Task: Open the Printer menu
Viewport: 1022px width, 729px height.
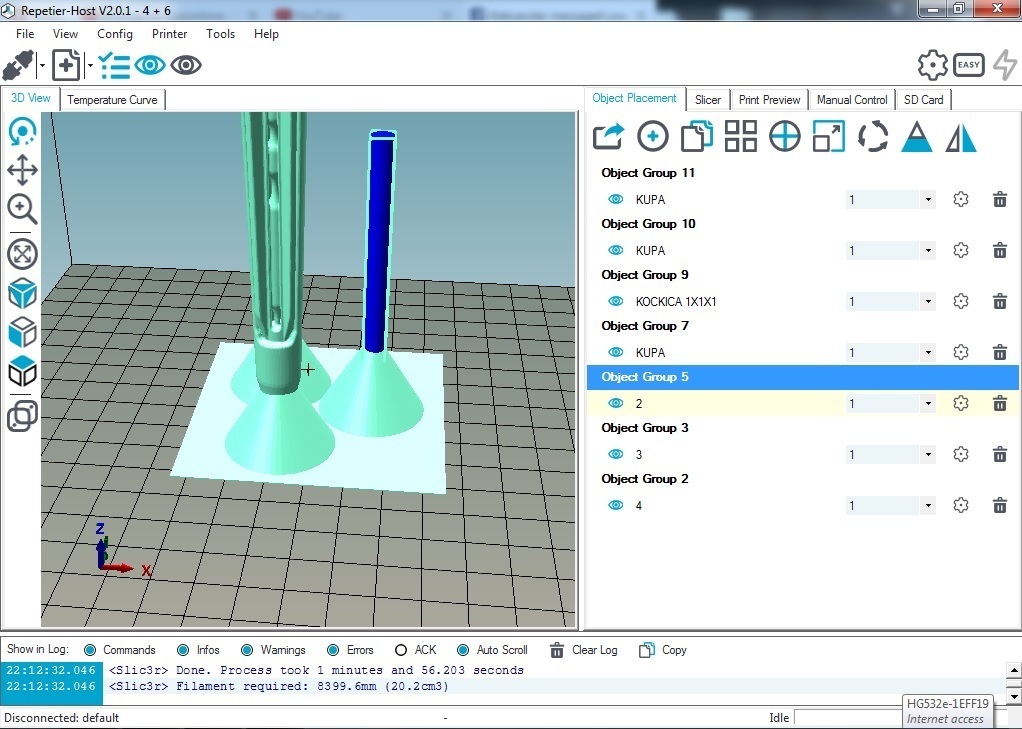Action: [169, 34]
